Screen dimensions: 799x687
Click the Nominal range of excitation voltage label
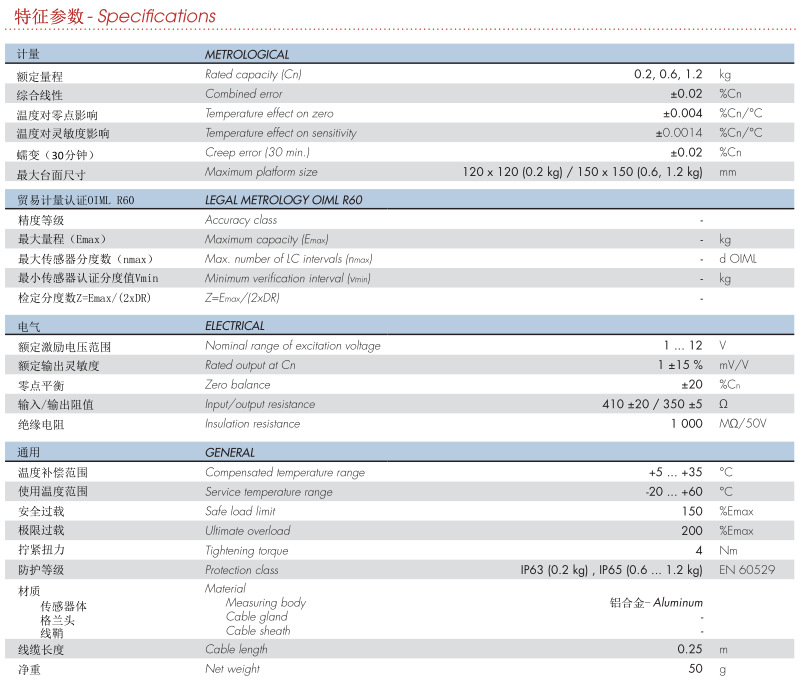pyautogui.click(x=293, y=346)
